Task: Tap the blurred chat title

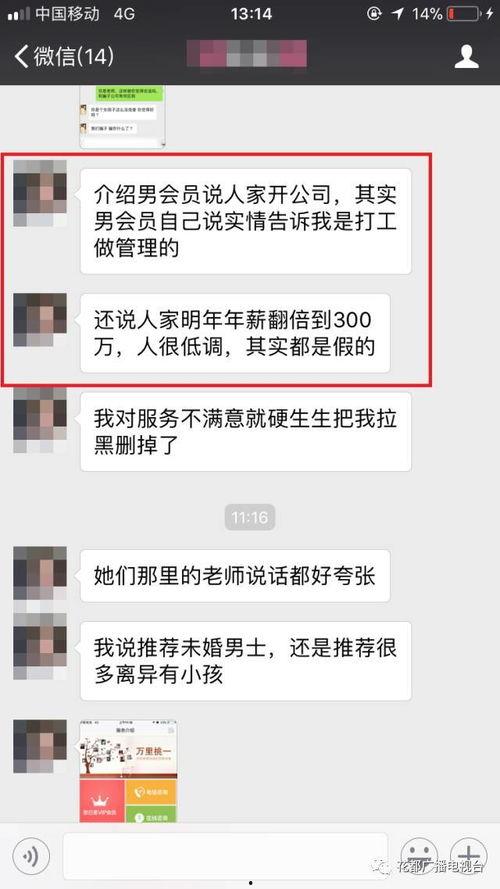Action: click(x=247, y=54)
